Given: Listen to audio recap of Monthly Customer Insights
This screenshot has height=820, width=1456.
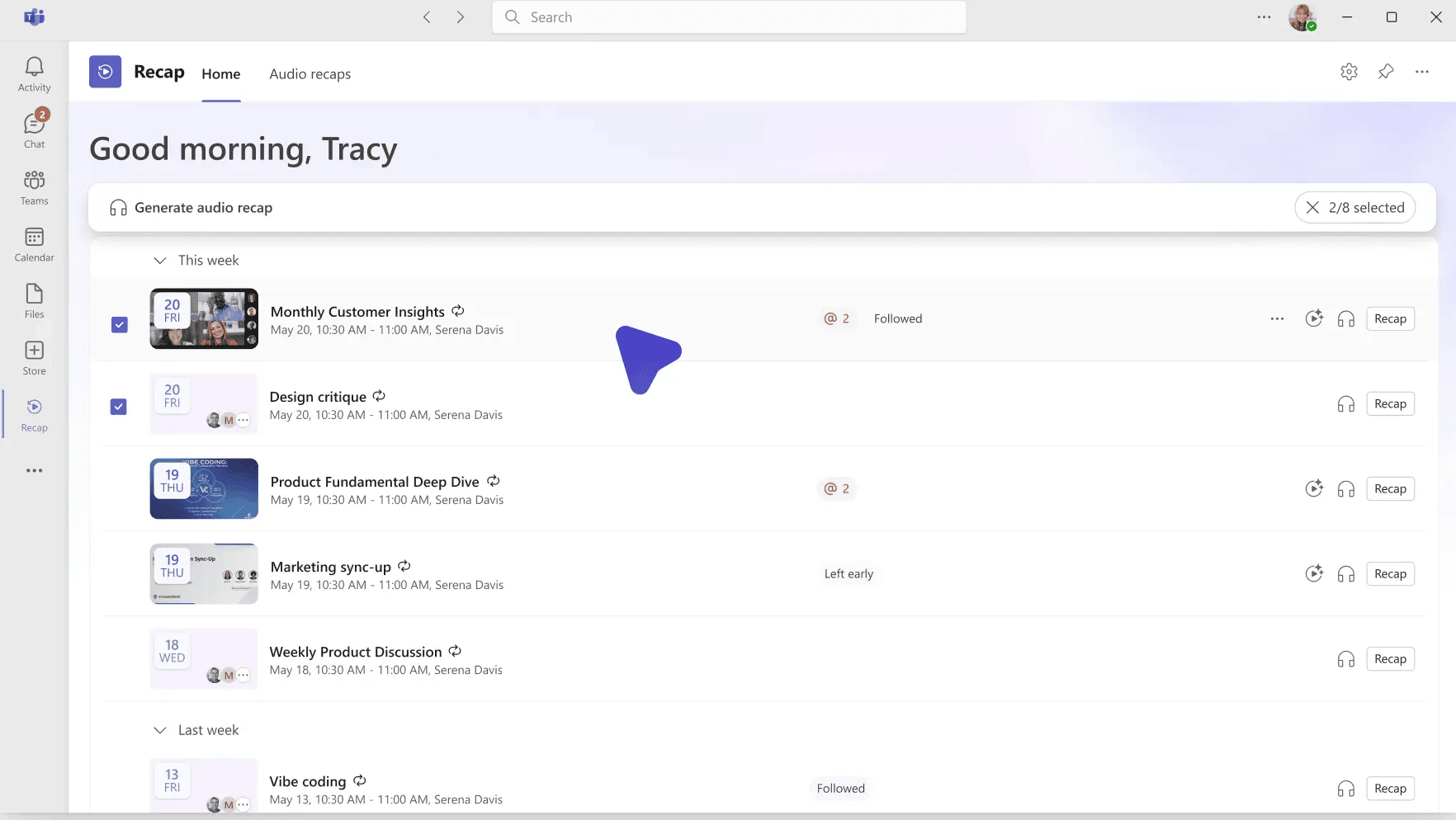Looking at the screenshot, I should 1346,319.
